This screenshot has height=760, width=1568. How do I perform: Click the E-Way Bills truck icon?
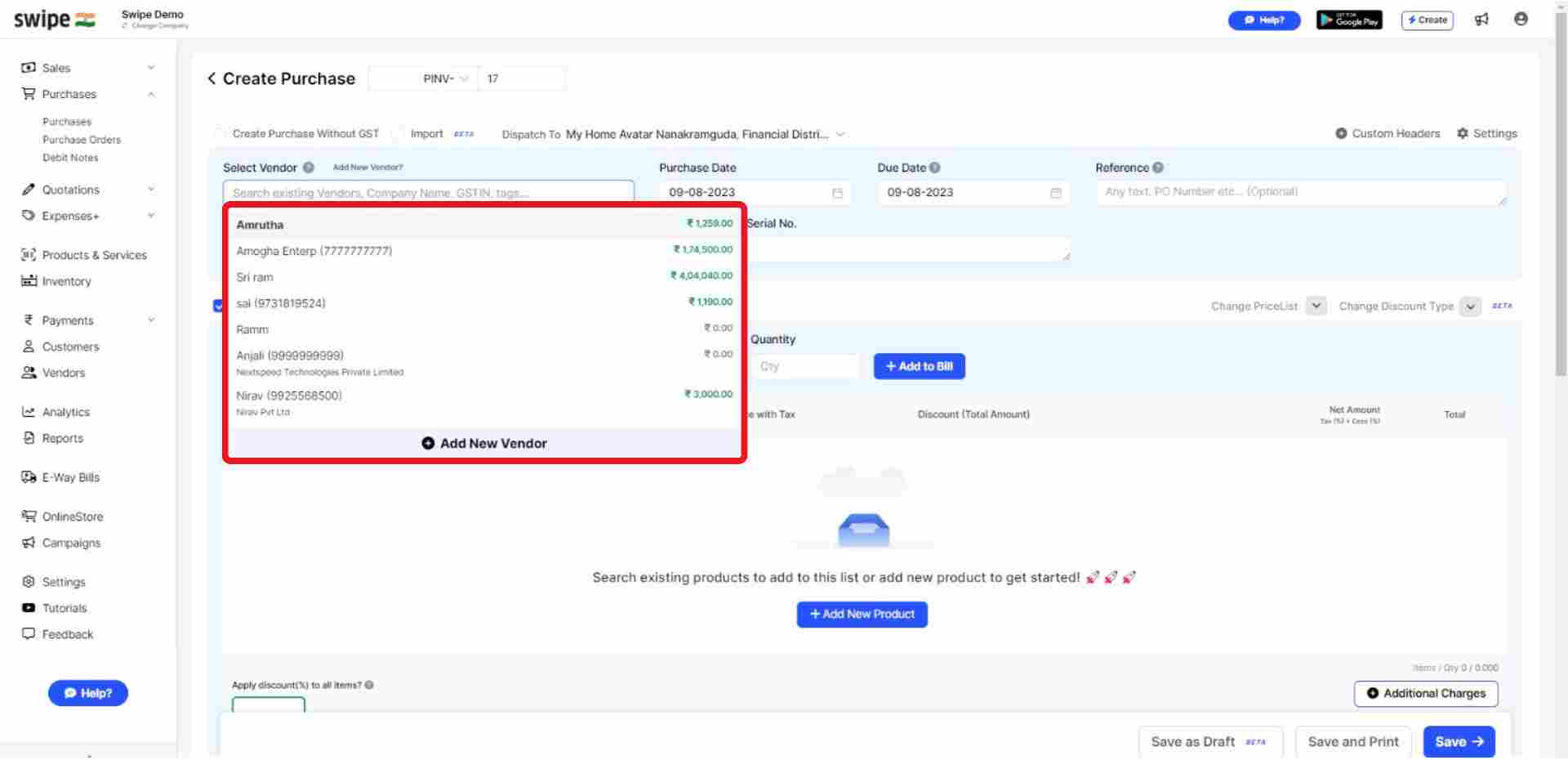29,477
